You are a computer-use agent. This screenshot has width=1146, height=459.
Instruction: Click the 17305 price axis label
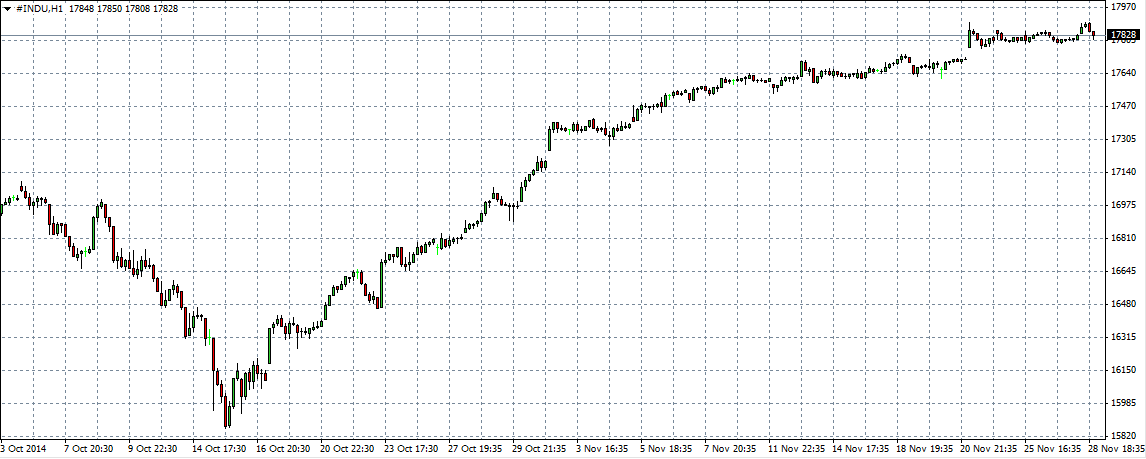pos(1123,139)
